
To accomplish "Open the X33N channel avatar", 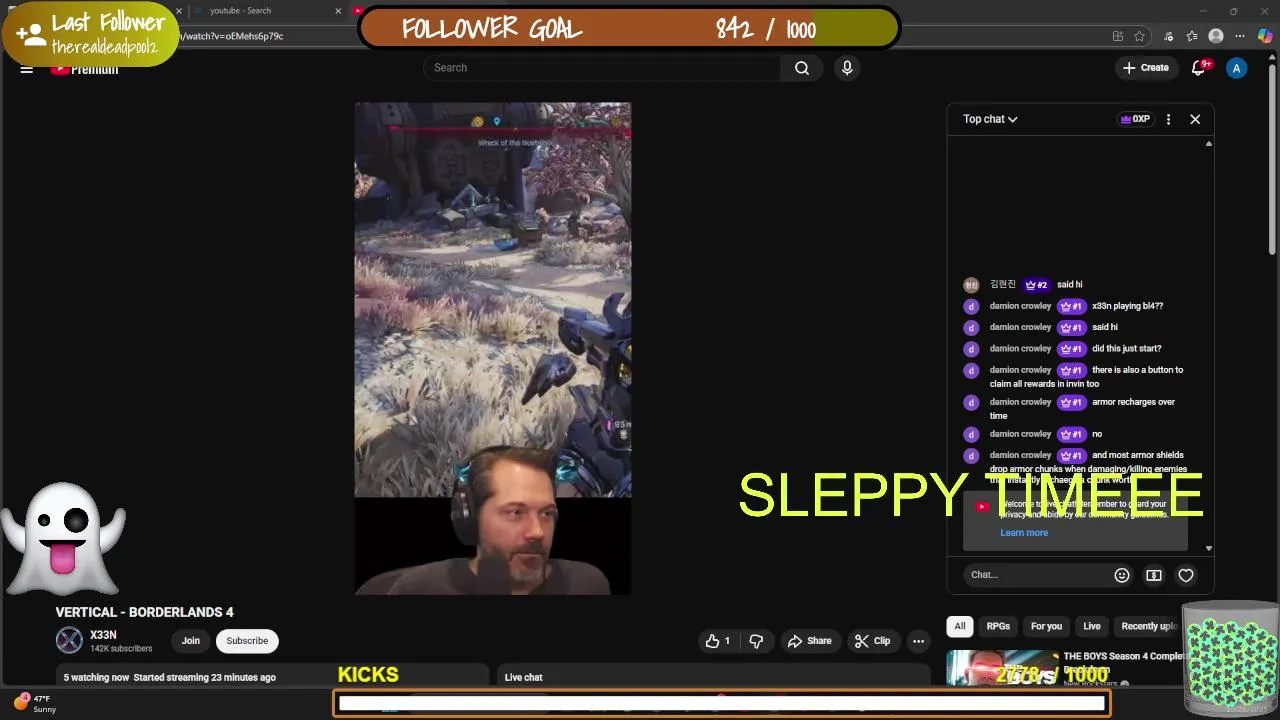I will [69, 640].
